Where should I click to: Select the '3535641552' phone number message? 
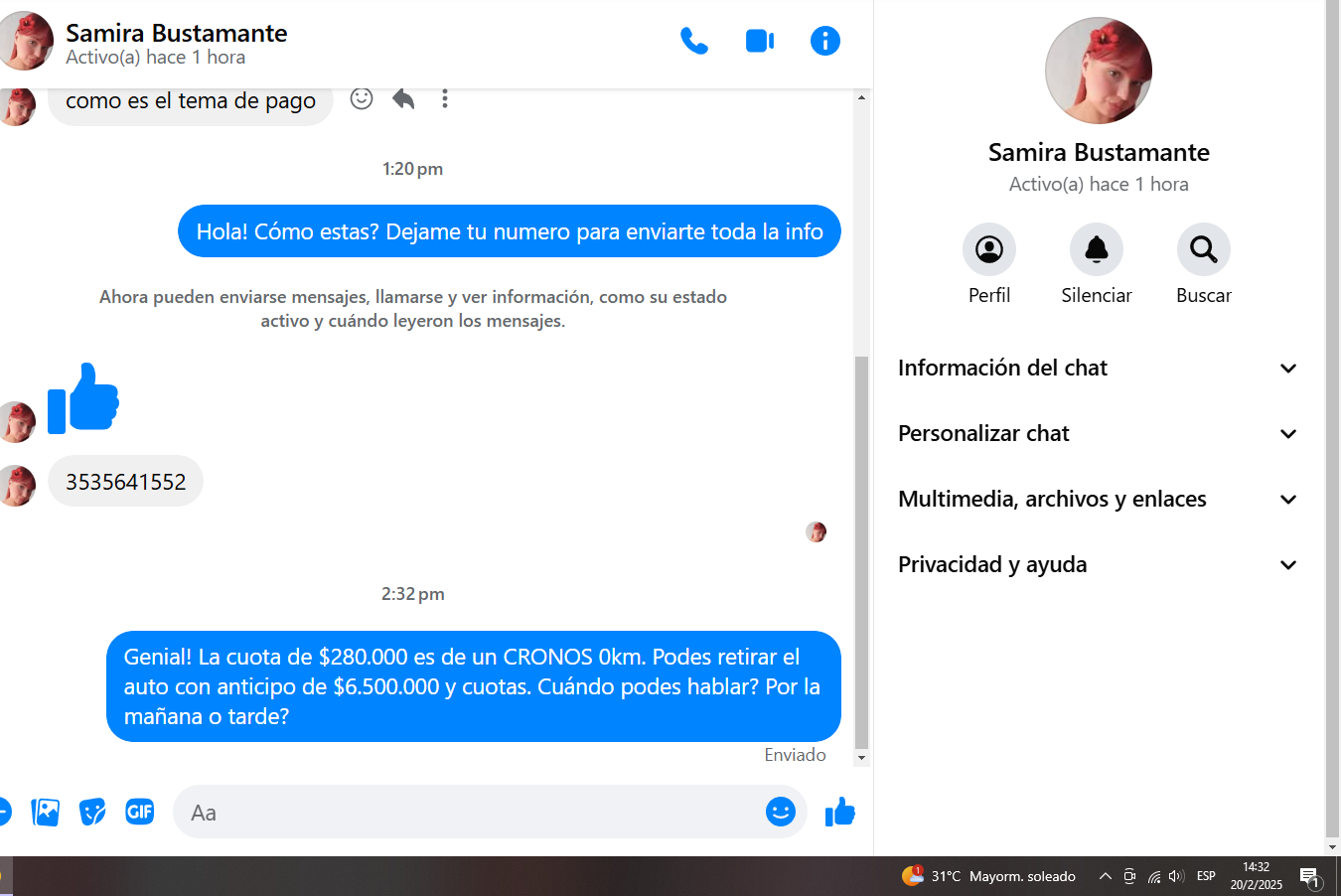click(126, 482)
